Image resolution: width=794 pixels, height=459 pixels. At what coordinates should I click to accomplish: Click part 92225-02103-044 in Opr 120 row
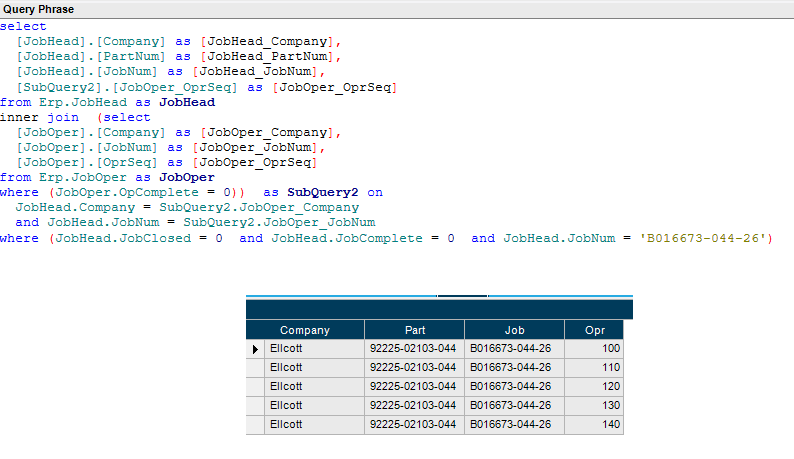pyautogui.click(x=414, y=387)
